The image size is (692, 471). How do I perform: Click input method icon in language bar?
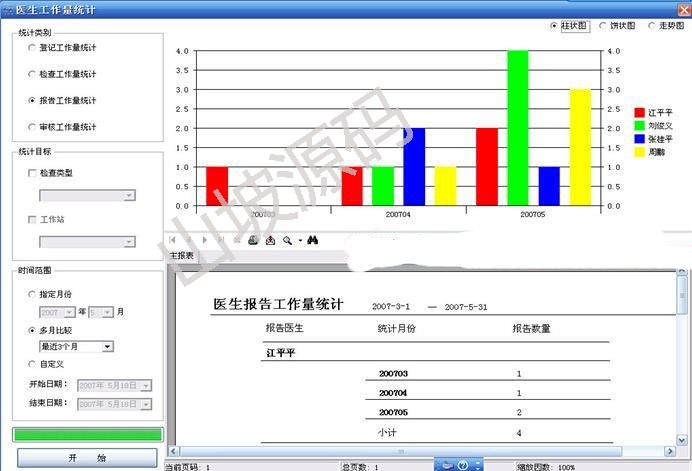pyautogui.click(x=447, y=465)
